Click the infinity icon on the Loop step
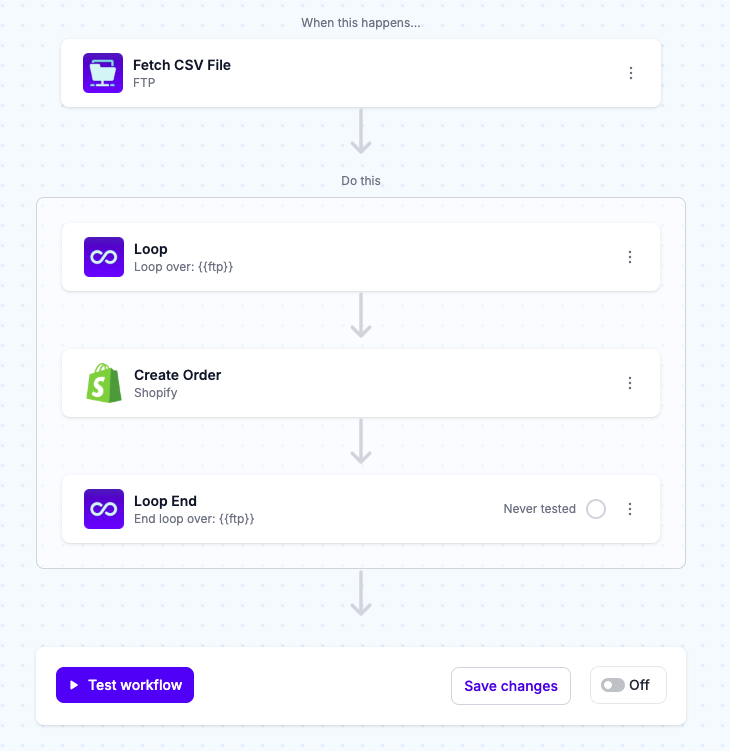The image size is (730, 751). (104, 257)
